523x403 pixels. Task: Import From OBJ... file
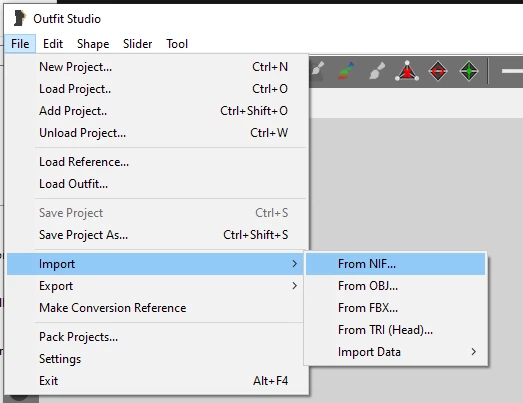point(396,286)
